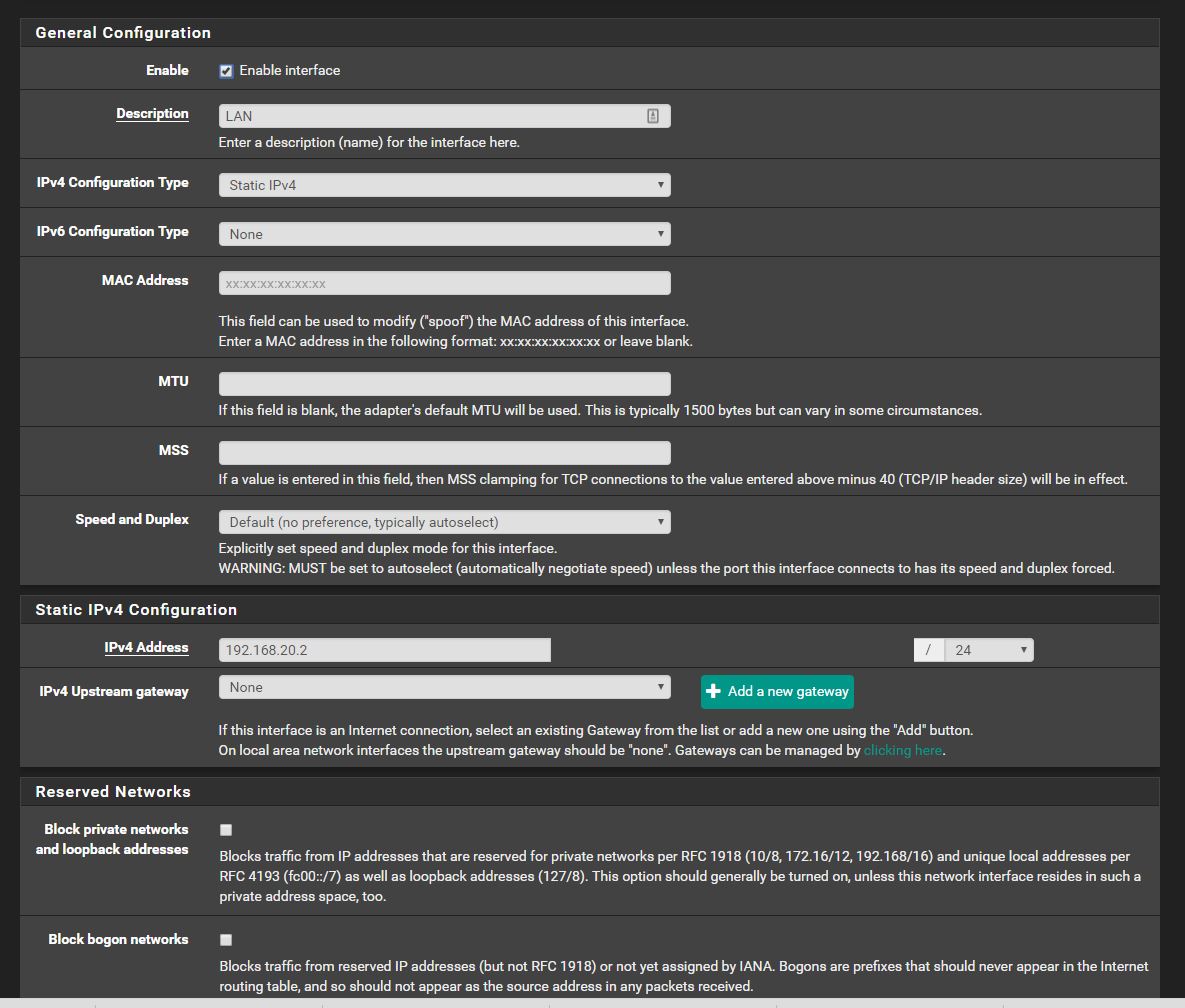Open the IPv4 Configuration Type dropdown
This screenshot has height=1008, width=1185.
click(444, 185)
